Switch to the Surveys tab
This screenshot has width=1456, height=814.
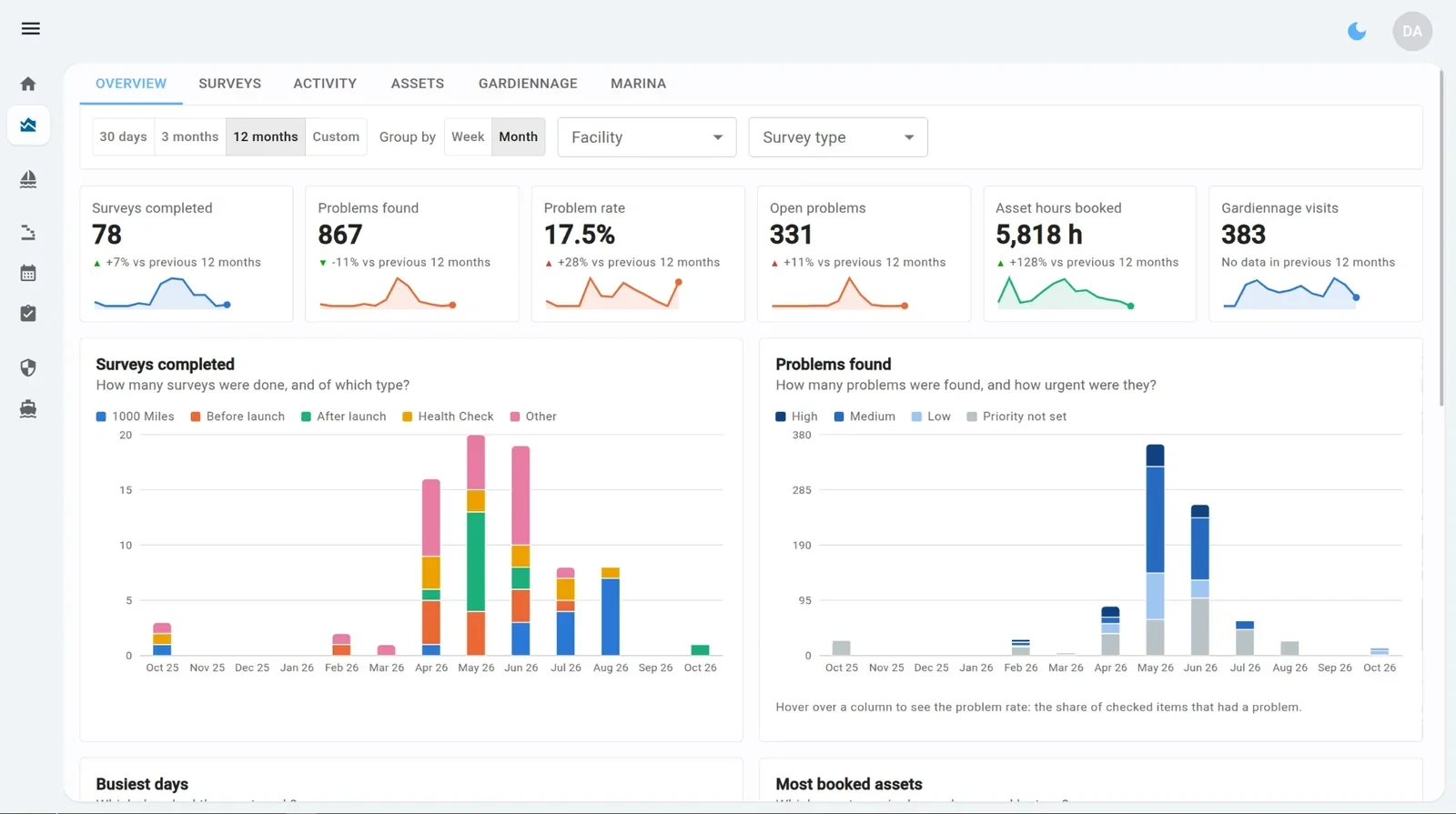230,84
